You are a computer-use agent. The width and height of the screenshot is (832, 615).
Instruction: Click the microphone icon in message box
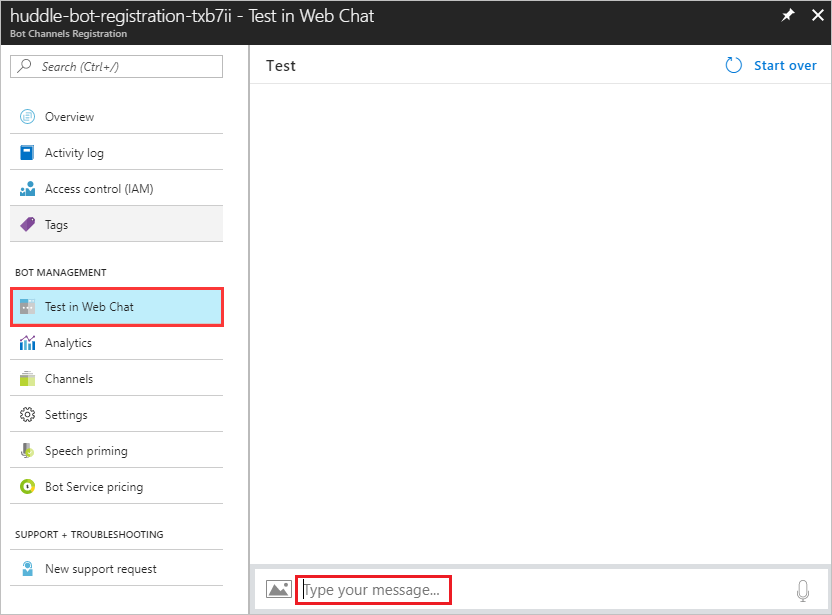pyautogui.click(x=803, y=590)
